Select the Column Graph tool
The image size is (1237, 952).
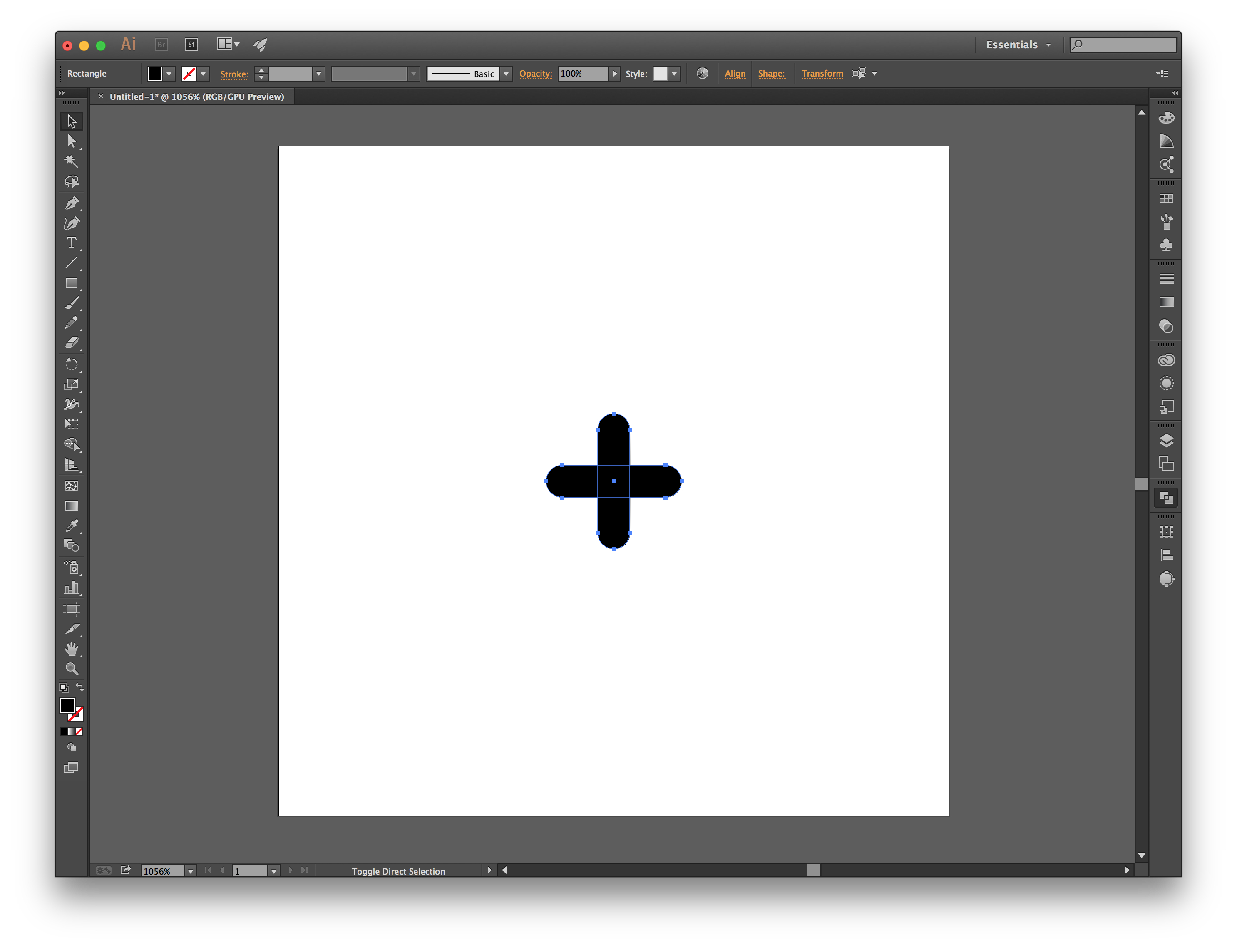(x=71, y=588)
